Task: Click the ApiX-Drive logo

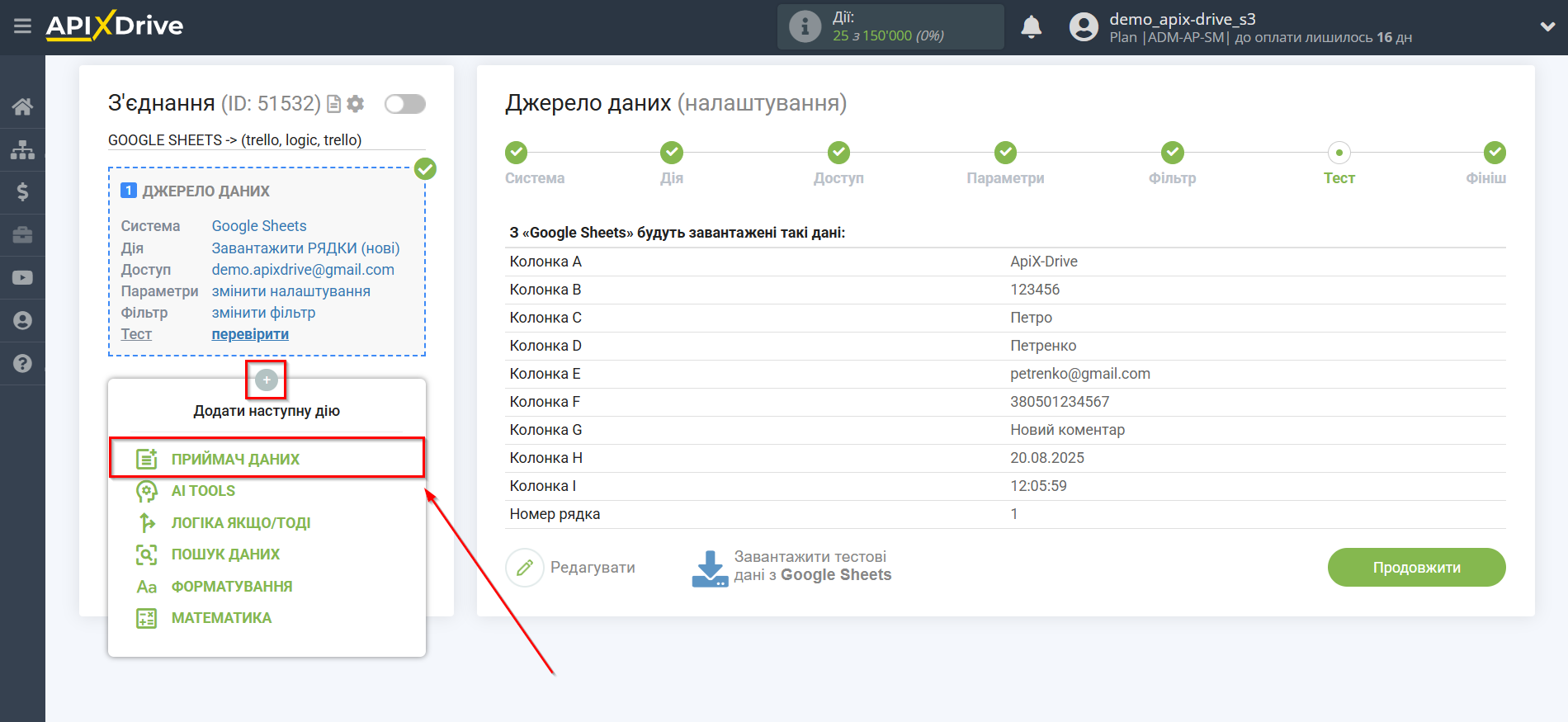Action: tap(115, 26)
